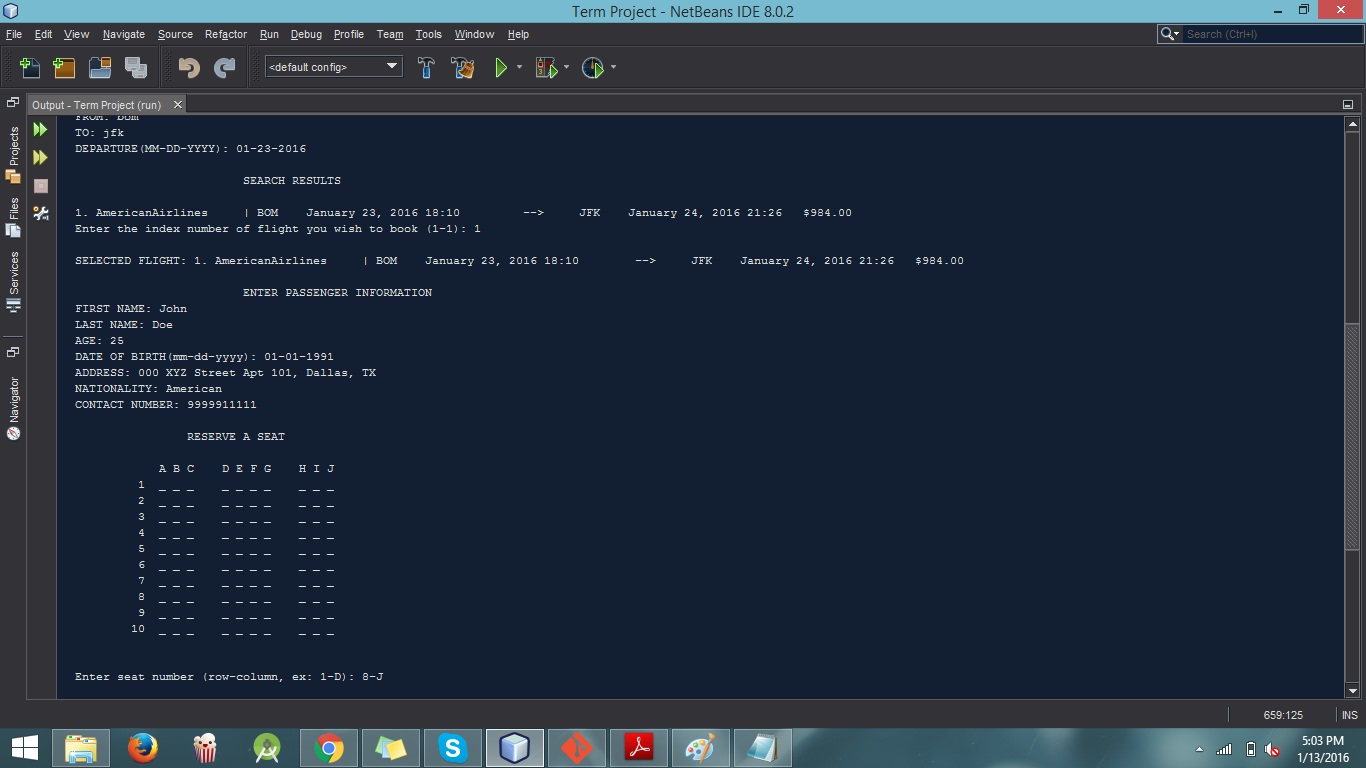Click the Build Project hammer icon
This screenshot has height=768, width=1366.
(426, 67)
